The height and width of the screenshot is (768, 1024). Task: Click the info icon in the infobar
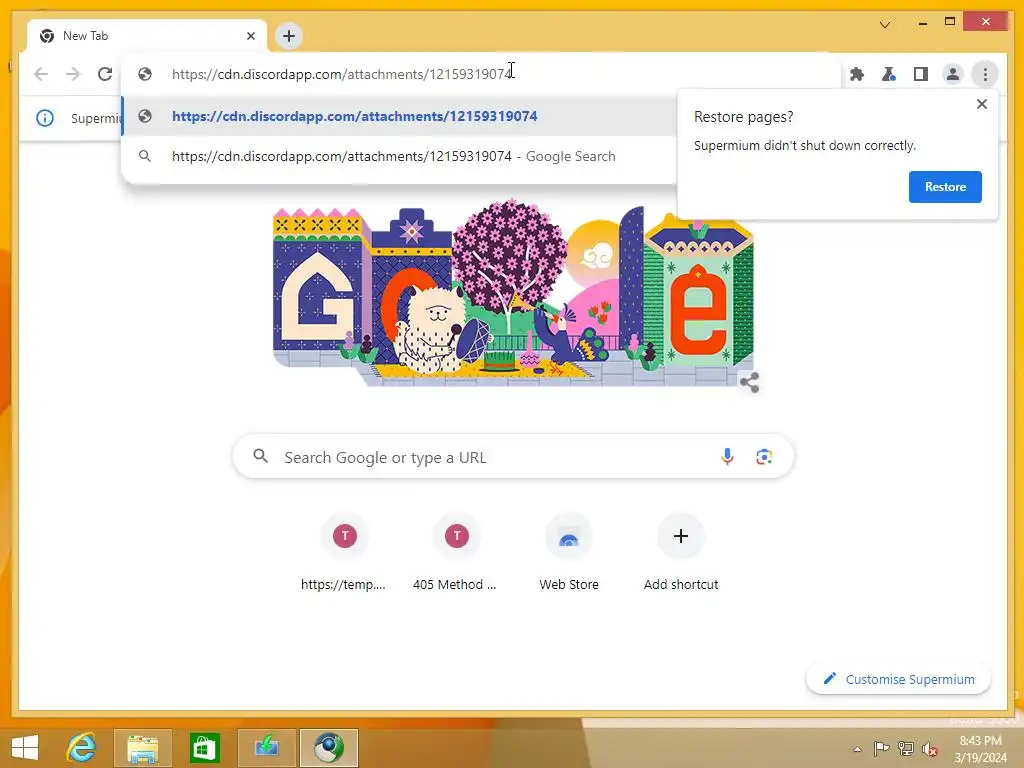tap(45, 118)
